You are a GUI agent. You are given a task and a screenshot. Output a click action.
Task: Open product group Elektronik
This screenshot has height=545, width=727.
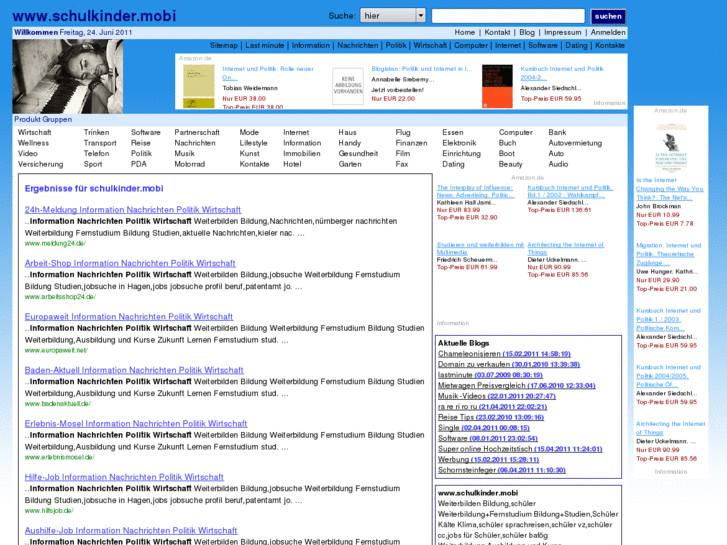pos(459,143)
